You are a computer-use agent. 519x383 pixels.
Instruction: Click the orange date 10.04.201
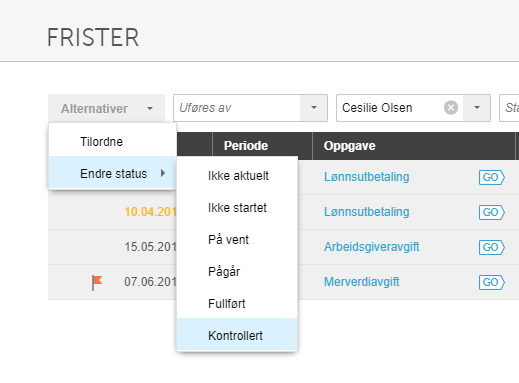click(150, 212)
